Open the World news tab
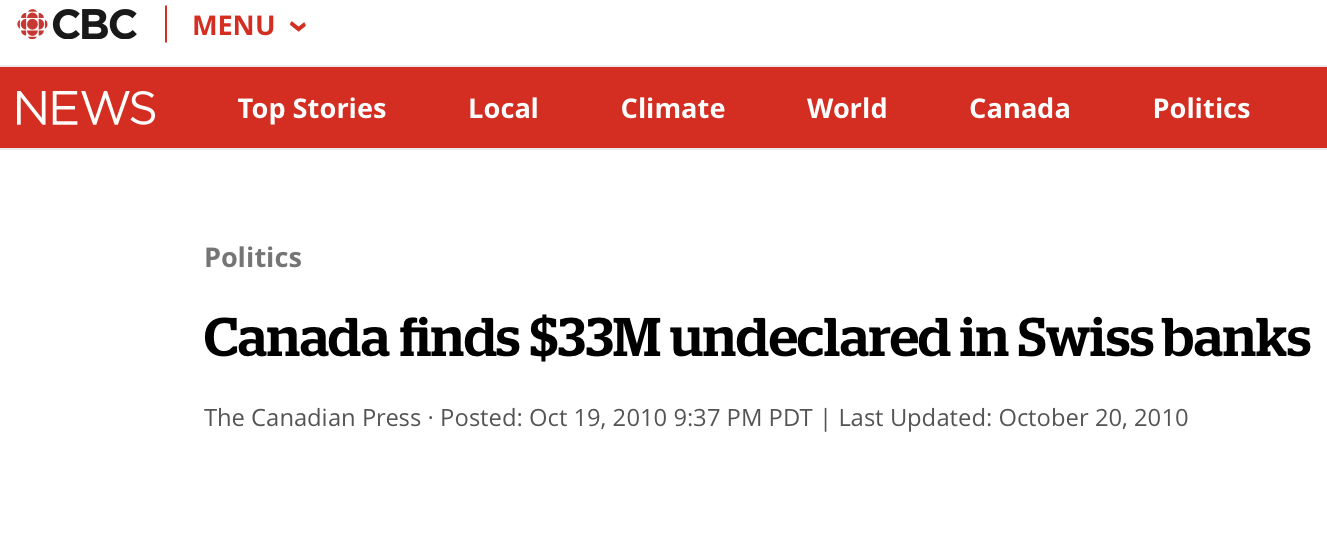The image size is (1327, 538). tap(847, 108)
